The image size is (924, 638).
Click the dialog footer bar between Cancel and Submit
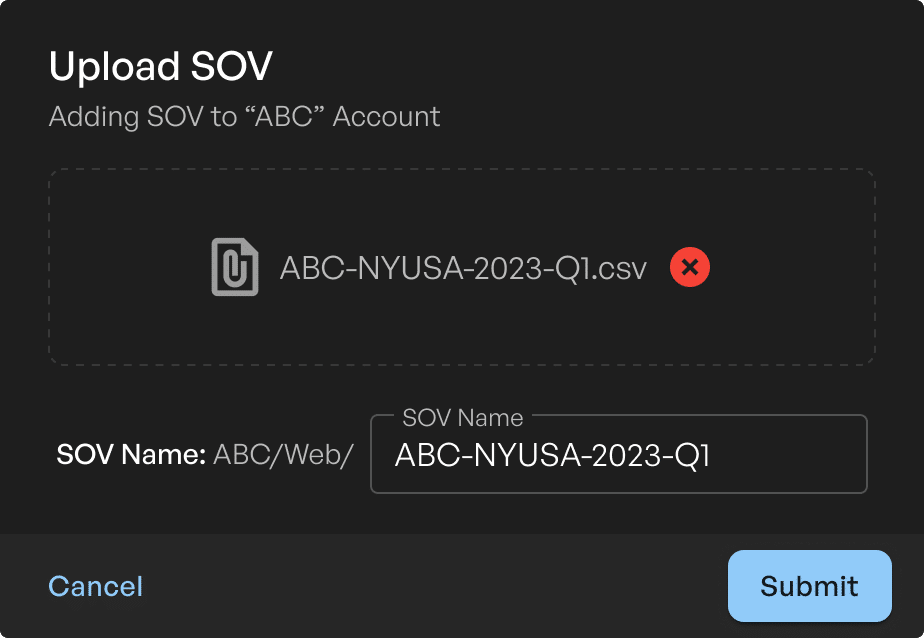pos(436,586)
